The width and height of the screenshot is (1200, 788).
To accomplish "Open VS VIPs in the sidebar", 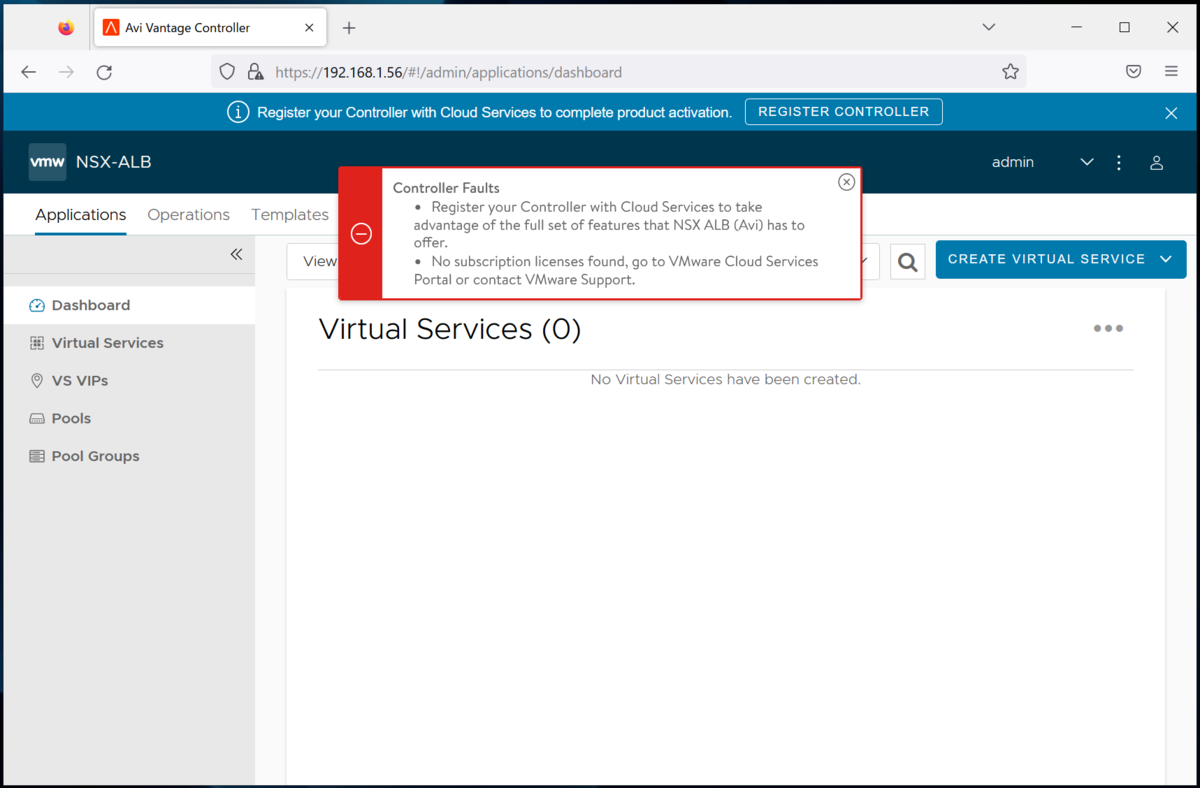I will click(x=129, y=381).
